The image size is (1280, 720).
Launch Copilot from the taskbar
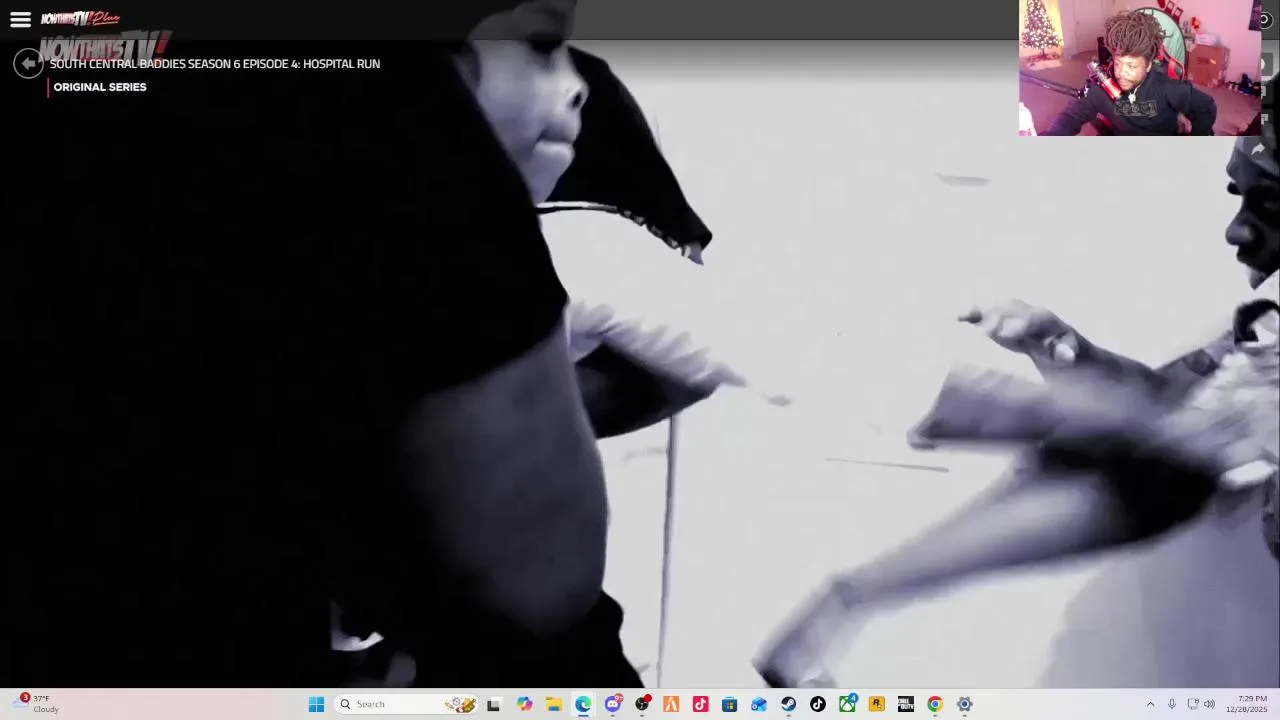(x=524, y=704)
